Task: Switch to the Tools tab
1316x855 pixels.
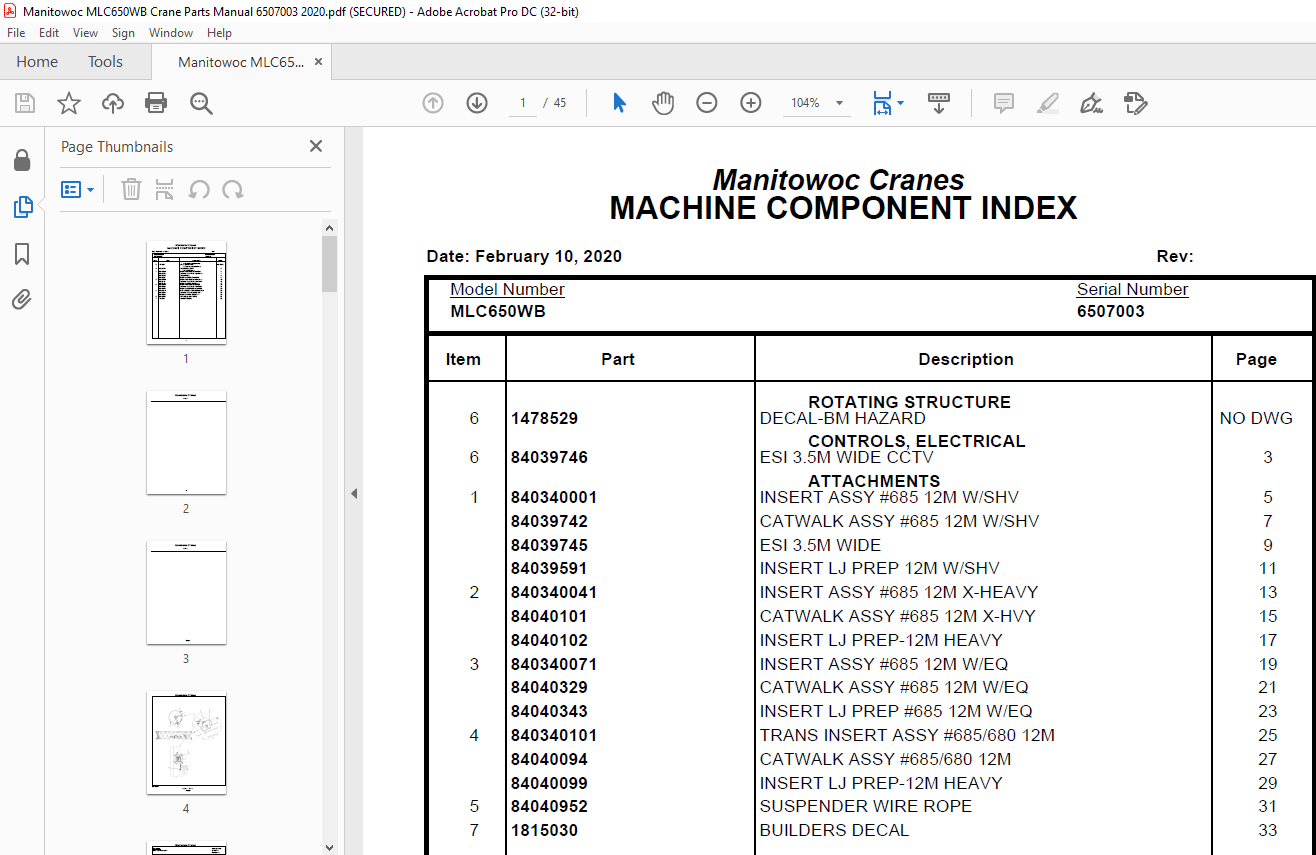Action: [x=105, y=62]
